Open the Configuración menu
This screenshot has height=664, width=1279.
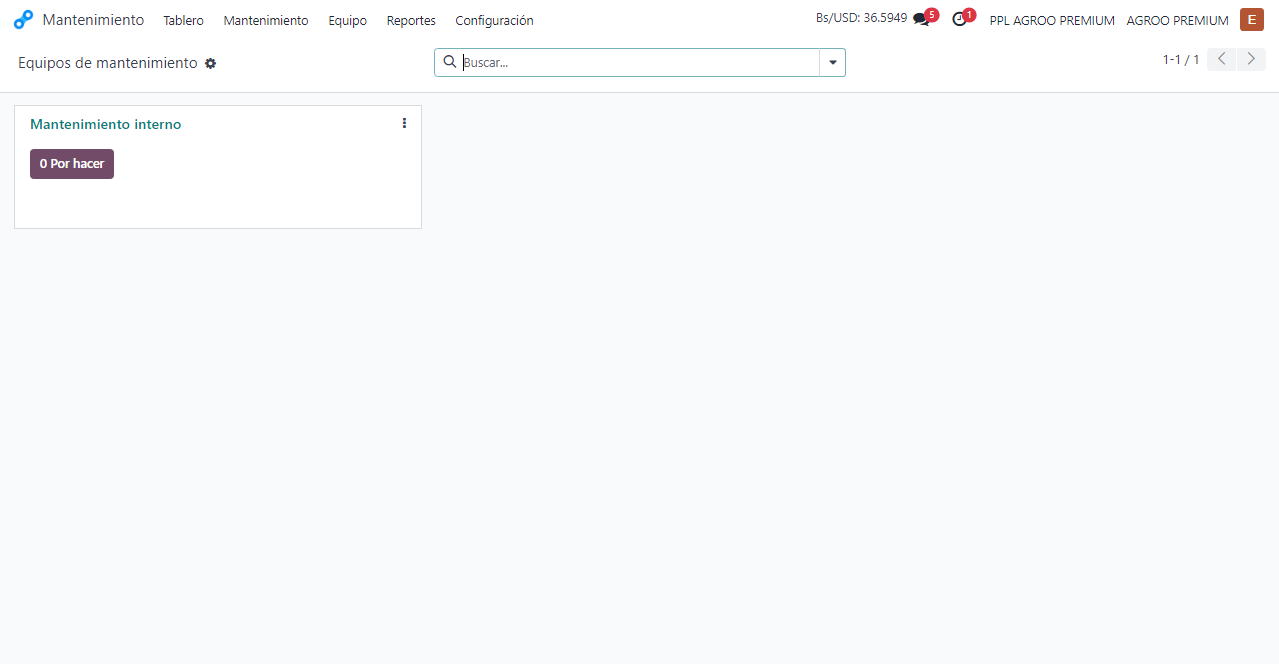[494, 20]
